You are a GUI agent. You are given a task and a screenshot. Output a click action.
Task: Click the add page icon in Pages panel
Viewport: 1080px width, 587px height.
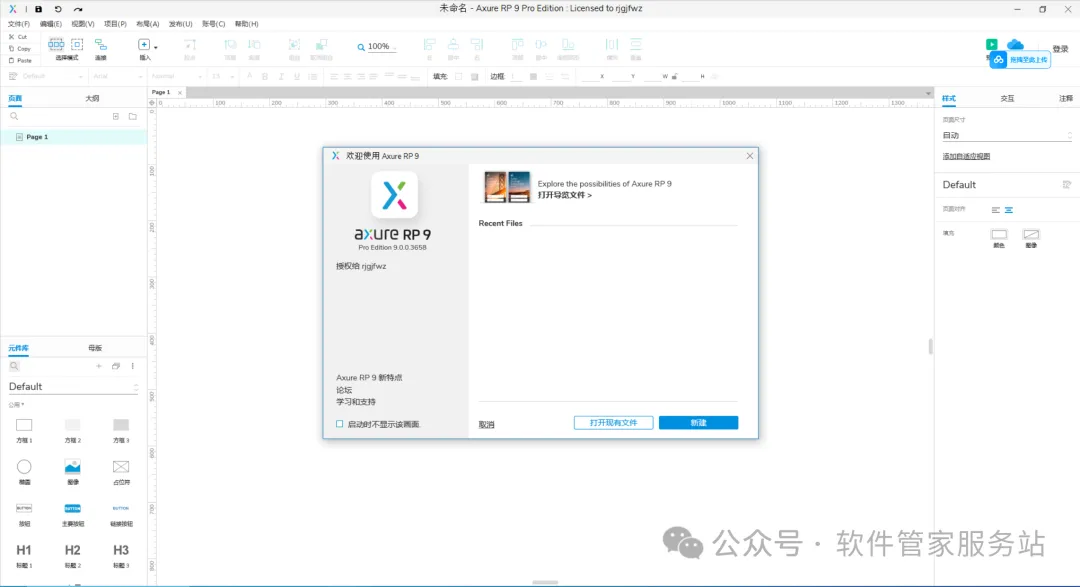[116, 116]
